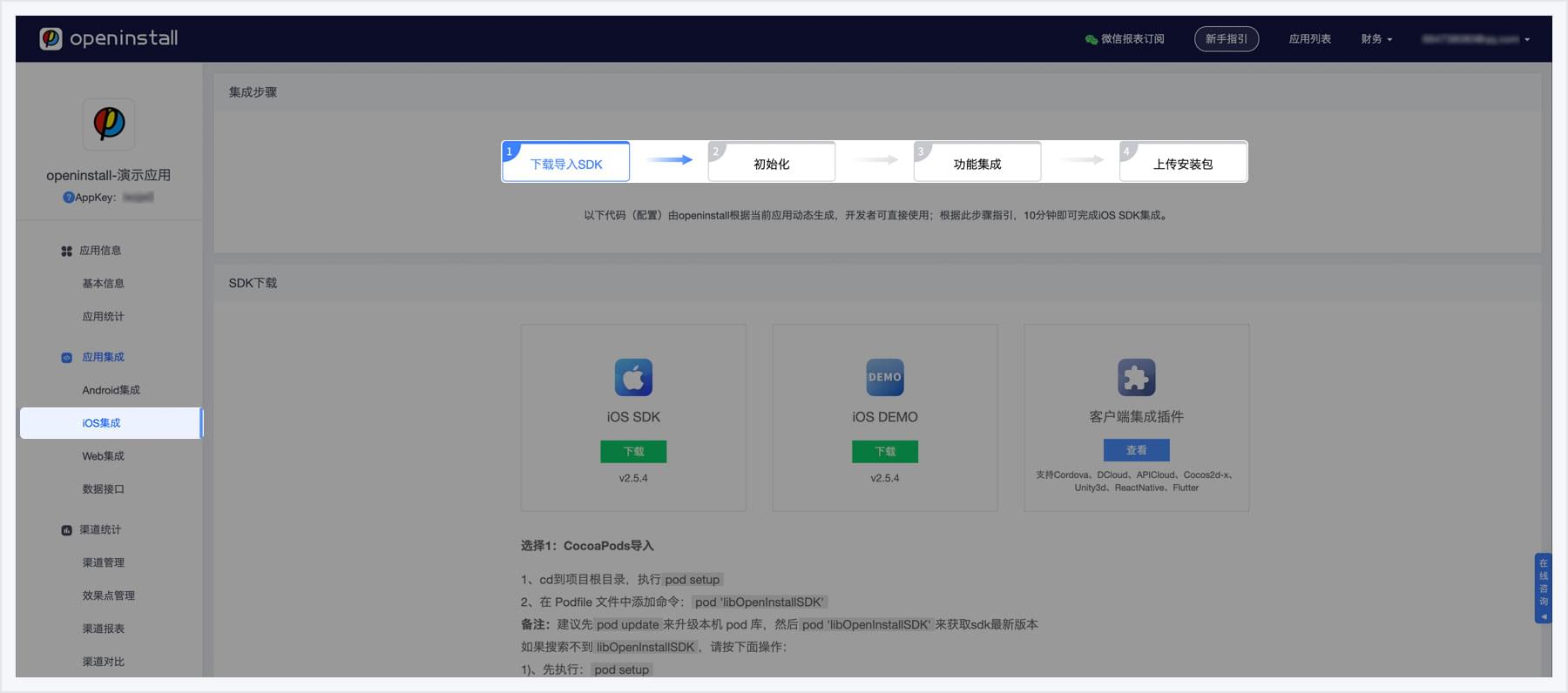Open 应用统计 in the sidebar

pos(103,317)
